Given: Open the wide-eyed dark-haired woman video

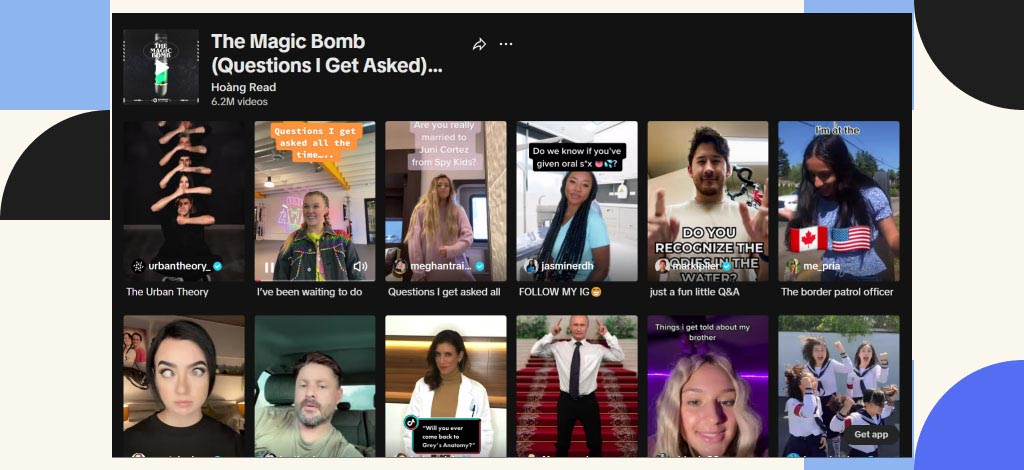Looking at the screenshot, I should (184, 386).
